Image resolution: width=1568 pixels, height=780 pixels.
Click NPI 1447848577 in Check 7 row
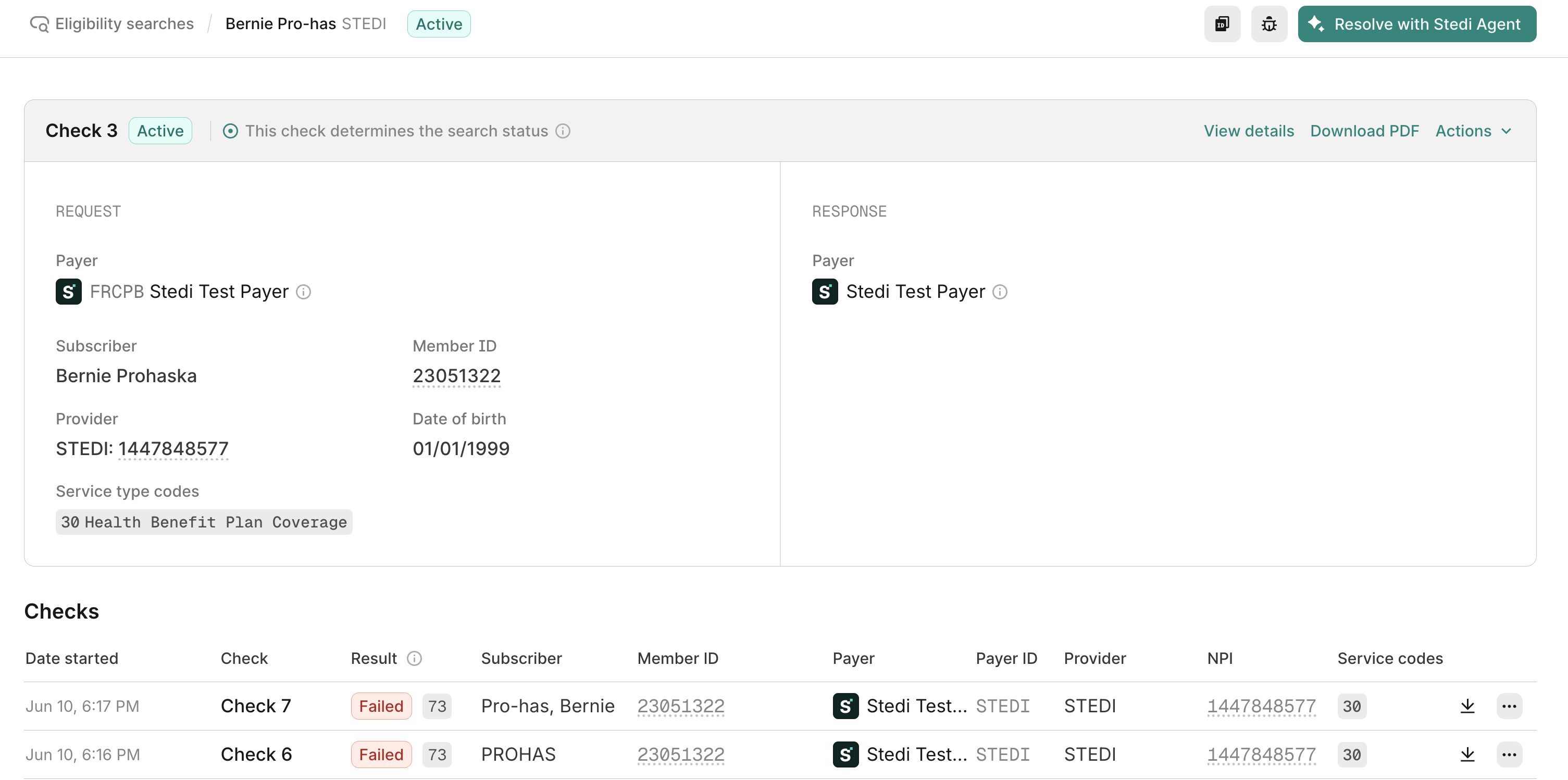(1261, 706)
